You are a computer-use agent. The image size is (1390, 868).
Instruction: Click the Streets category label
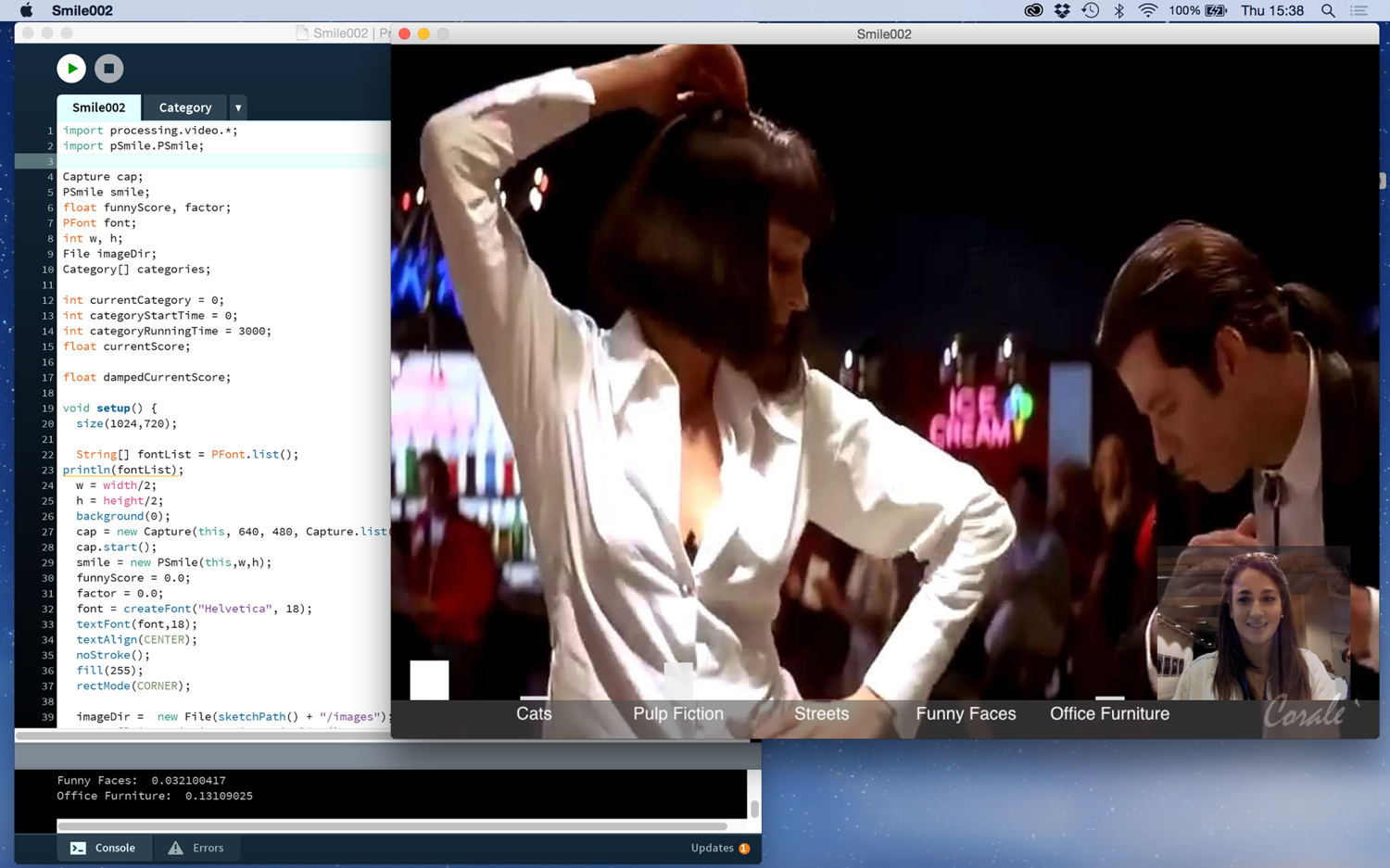(x=822, y=713)
